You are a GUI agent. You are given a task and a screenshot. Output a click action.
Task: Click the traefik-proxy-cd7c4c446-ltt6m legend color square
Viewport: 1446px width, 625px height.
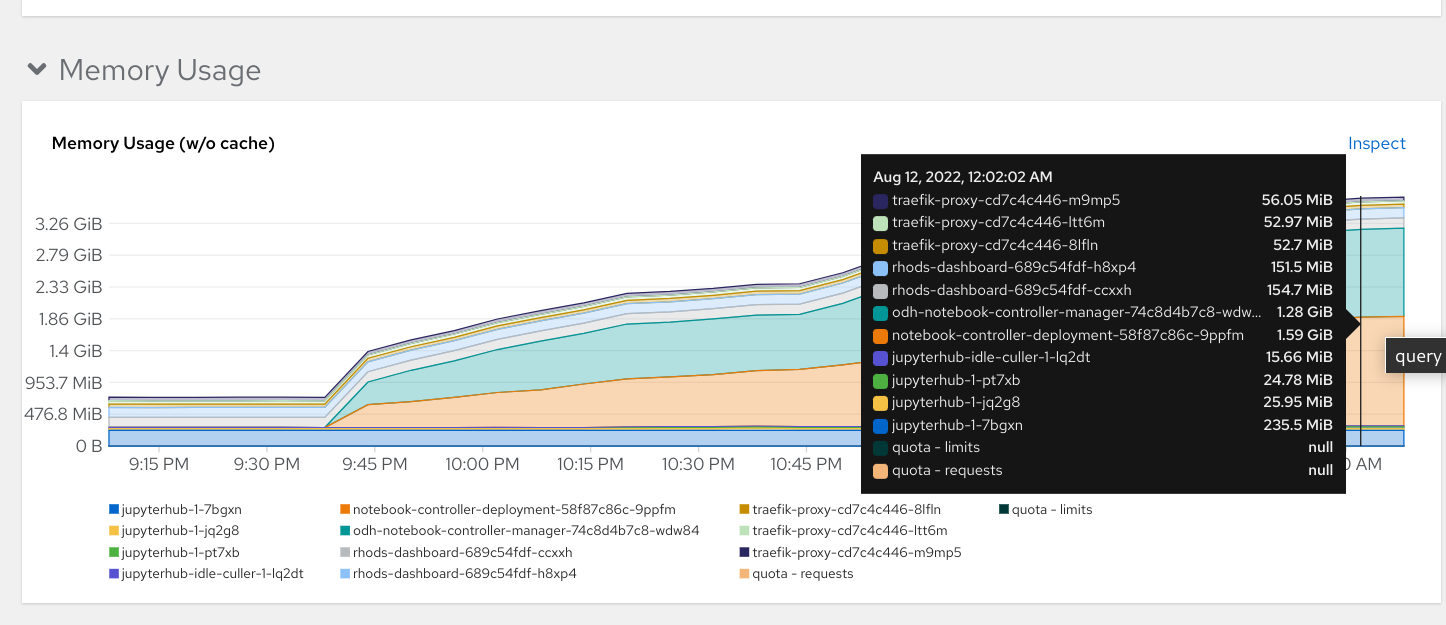pyautogui.click(x=744, y=531)
